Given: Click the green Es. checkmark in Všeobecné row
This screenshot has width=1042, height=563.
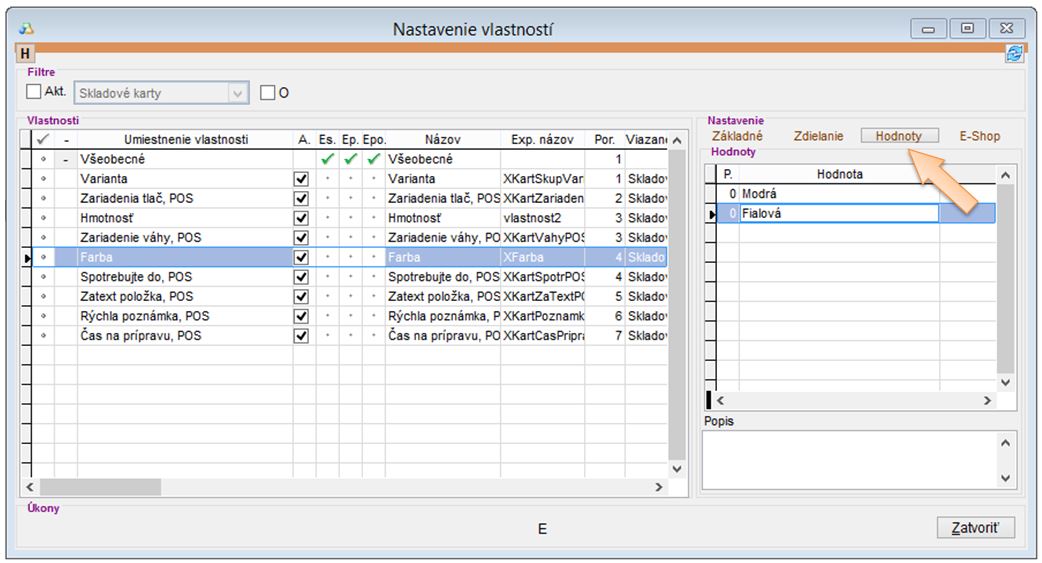Looking at the screenshot, I should coord(327,159).
